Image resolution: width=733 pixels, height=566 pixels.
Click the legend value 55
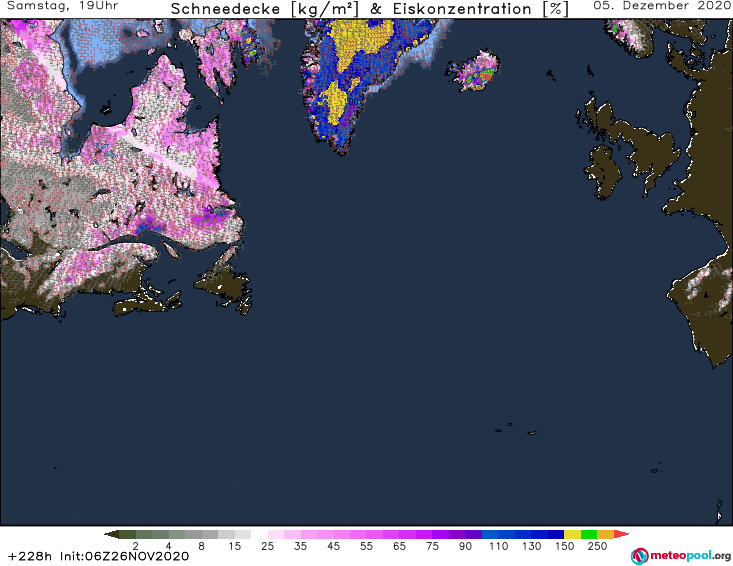366,546
